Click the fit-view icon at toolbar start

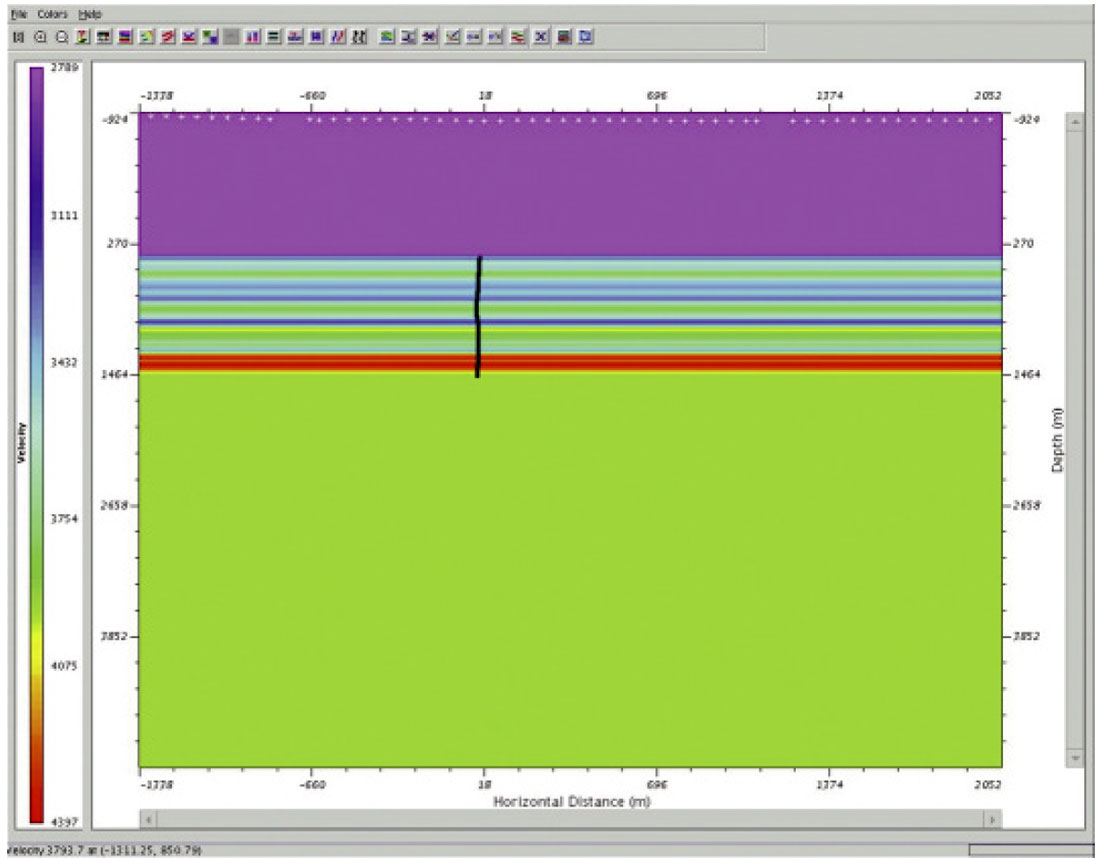[x=19, y=36]
